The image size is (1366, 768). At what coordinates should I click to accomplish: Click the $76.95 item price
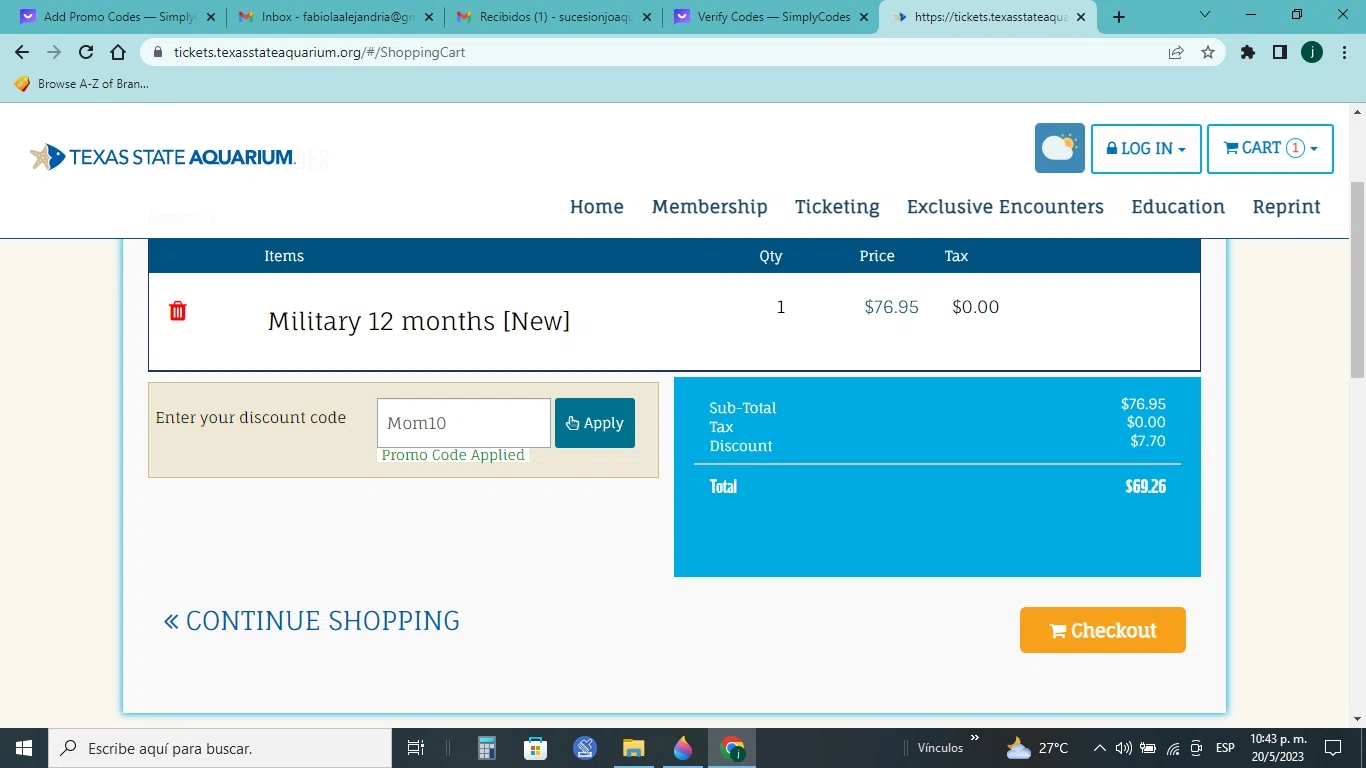tap(891, 307)
